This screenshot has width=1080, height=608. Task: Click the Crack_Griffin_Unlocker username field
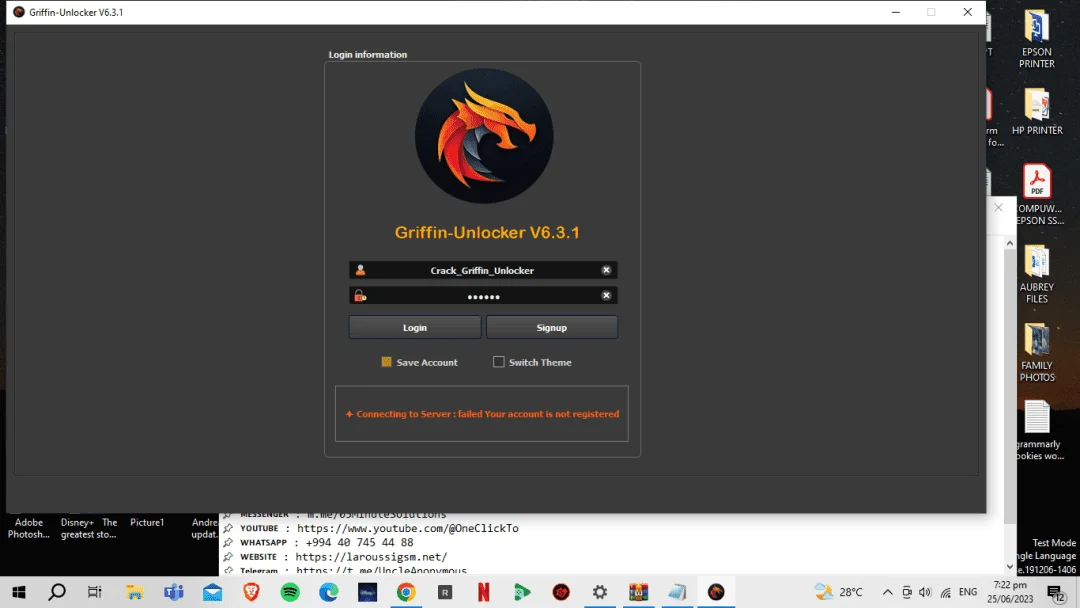click(x=483, y=270)
